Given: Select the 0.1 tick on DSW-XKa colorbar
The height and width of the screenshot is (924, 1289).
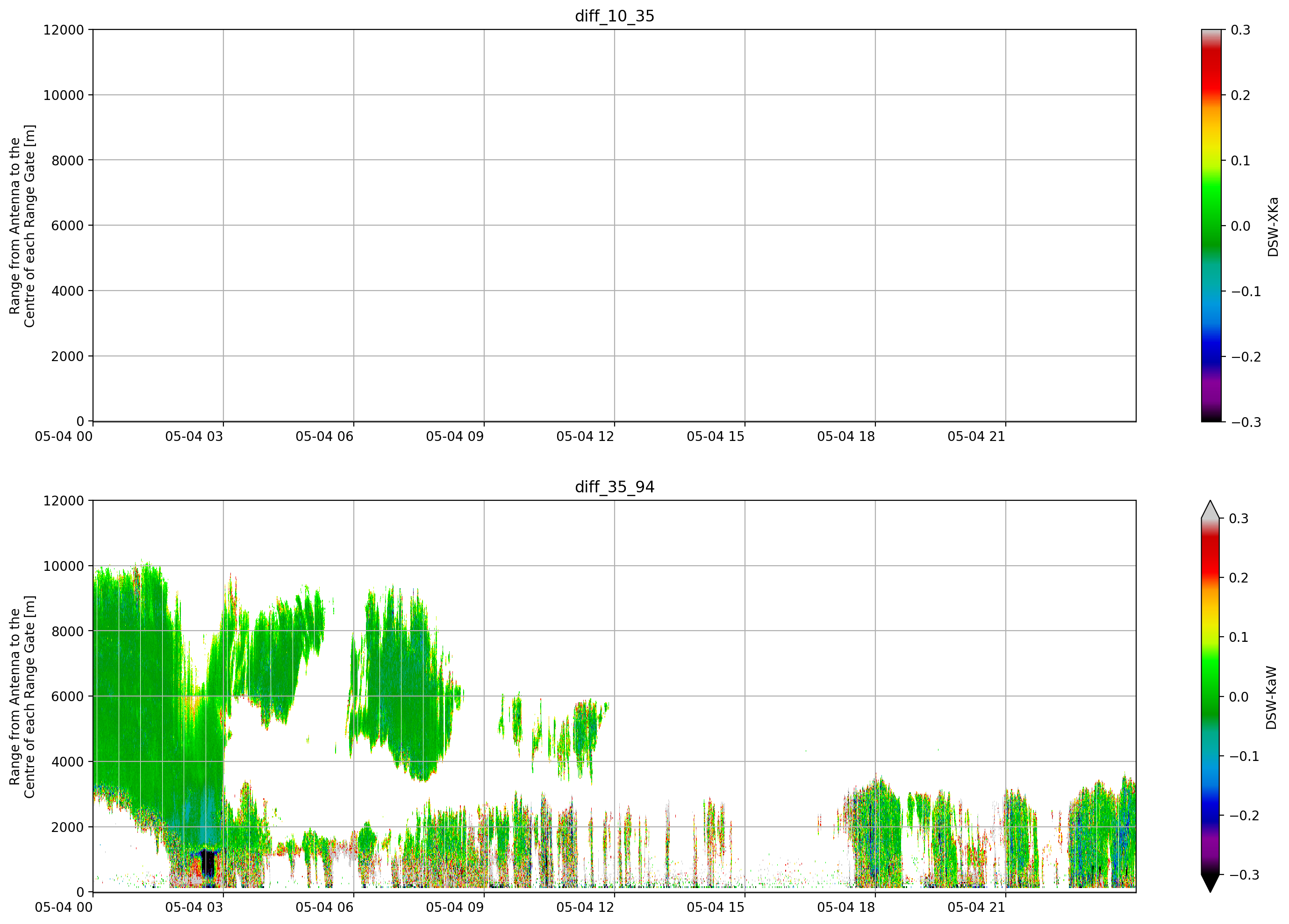Looking at the screenshot, I should pyautogui.click(x=1241, y=161).
